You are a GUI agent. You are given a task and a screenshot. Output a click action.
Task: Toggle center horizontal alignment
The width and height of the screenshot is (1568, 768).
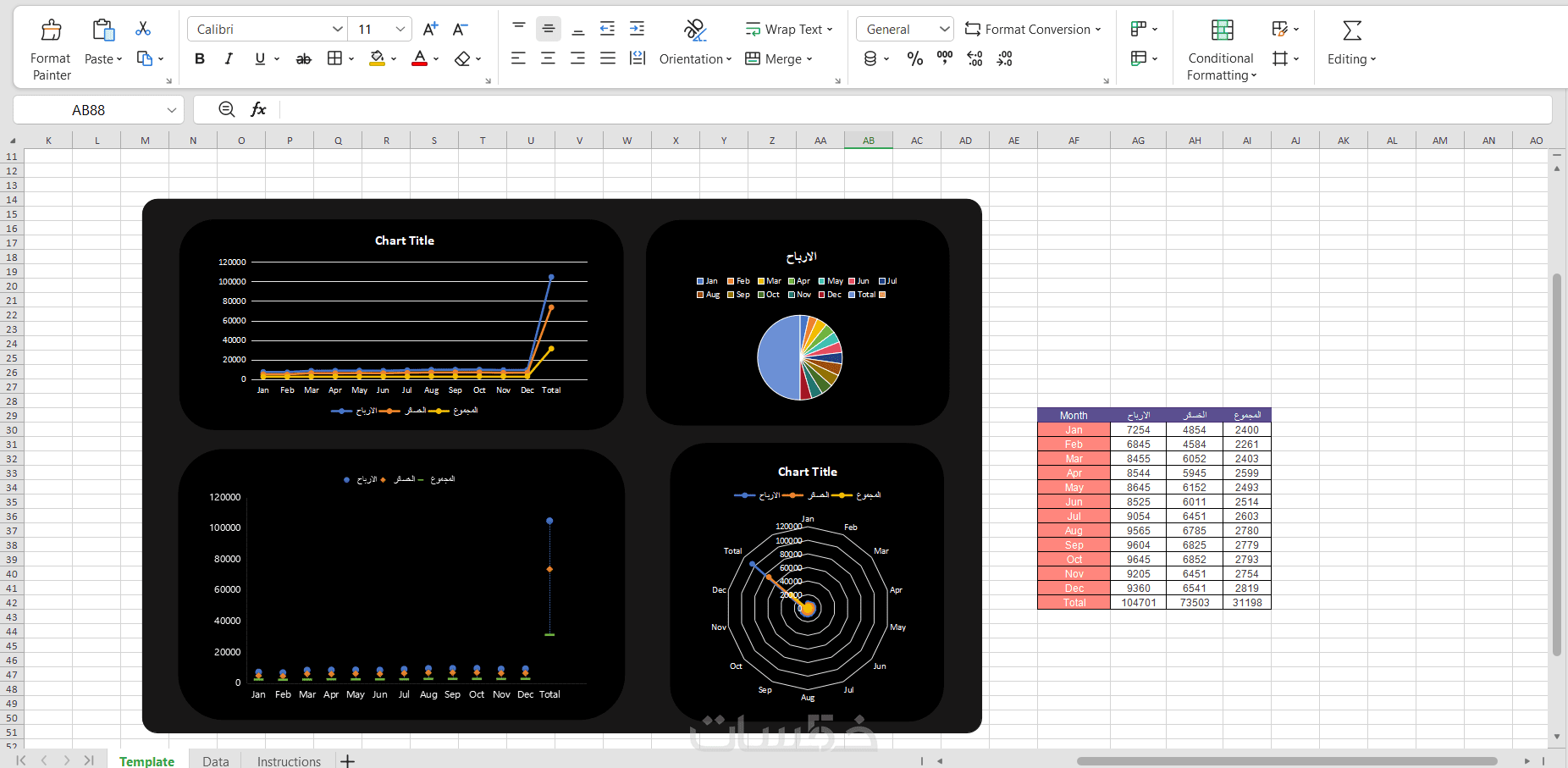549,58
